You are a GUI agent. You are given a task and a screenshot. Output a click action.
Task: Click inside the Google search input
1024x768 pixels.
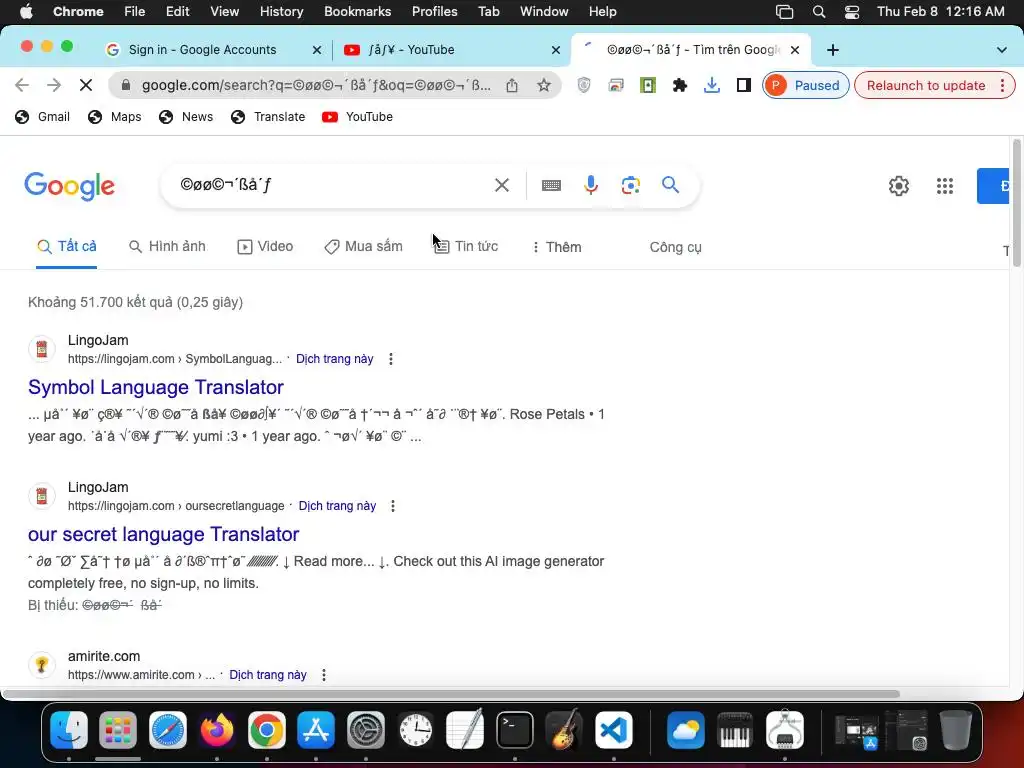coord(333,185)
